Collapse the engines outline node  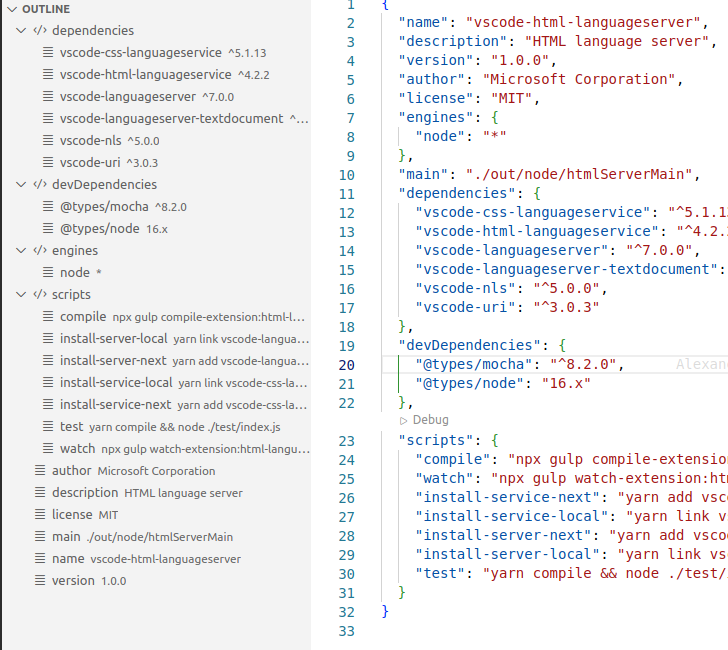pyautogui.click(x=21, y=251)
